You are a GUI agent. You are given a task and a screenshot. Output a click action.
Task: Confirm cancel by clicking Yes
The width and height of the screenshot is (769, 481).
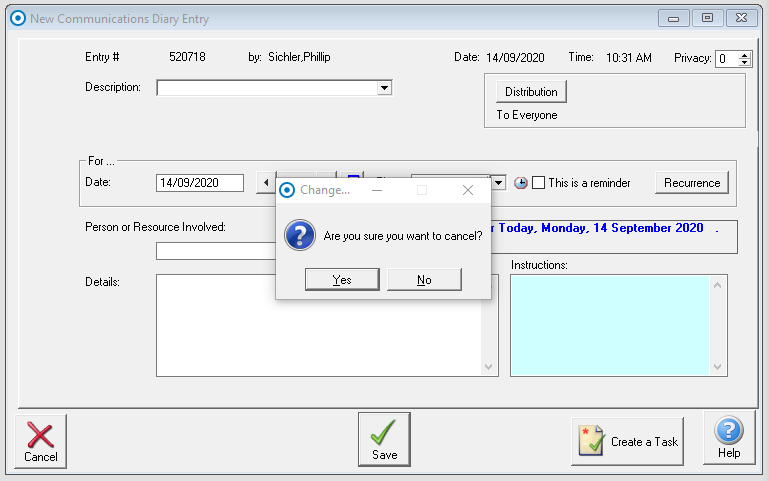[x=342, y=280]
